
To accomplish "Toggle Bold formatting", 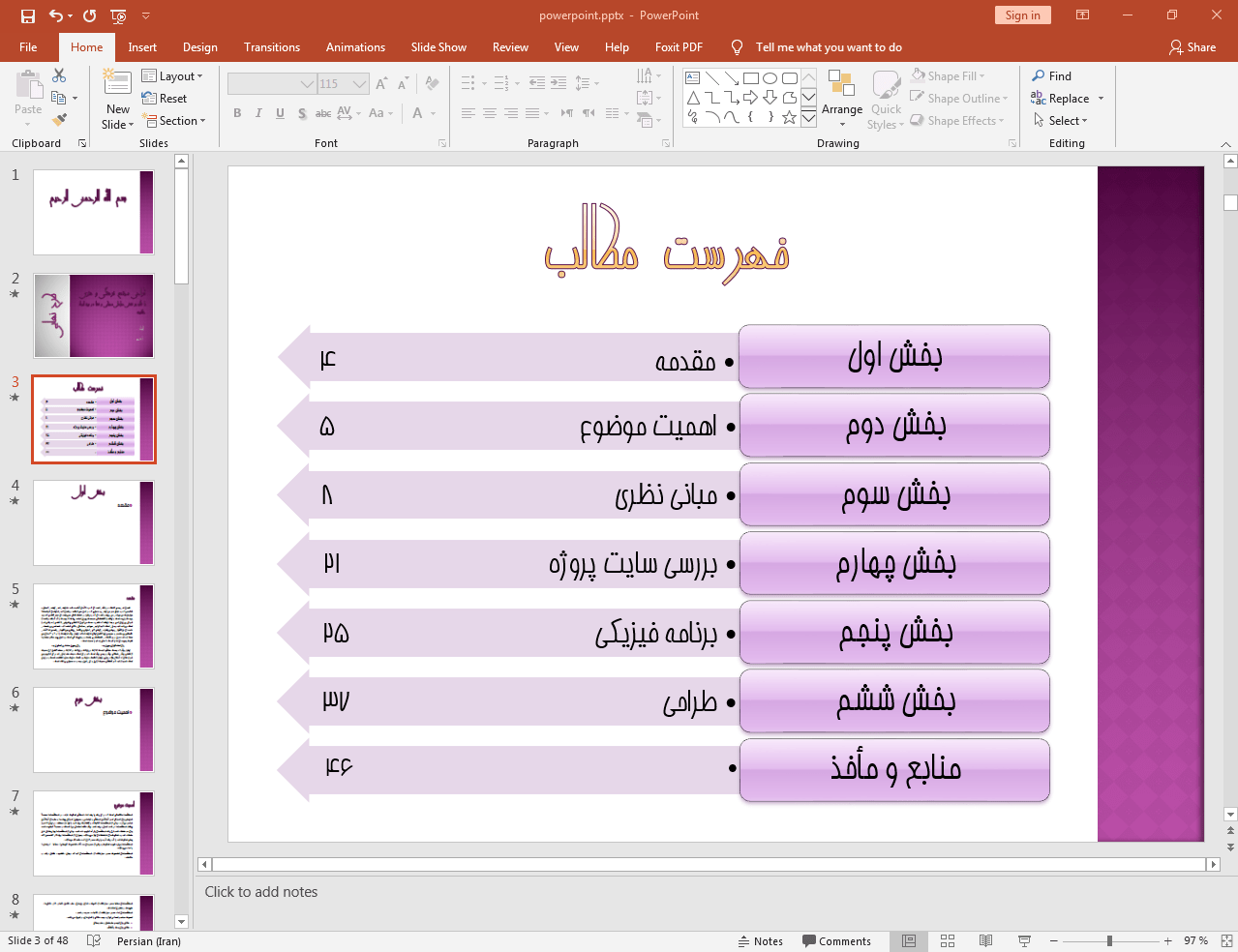I will click(237, 113).
